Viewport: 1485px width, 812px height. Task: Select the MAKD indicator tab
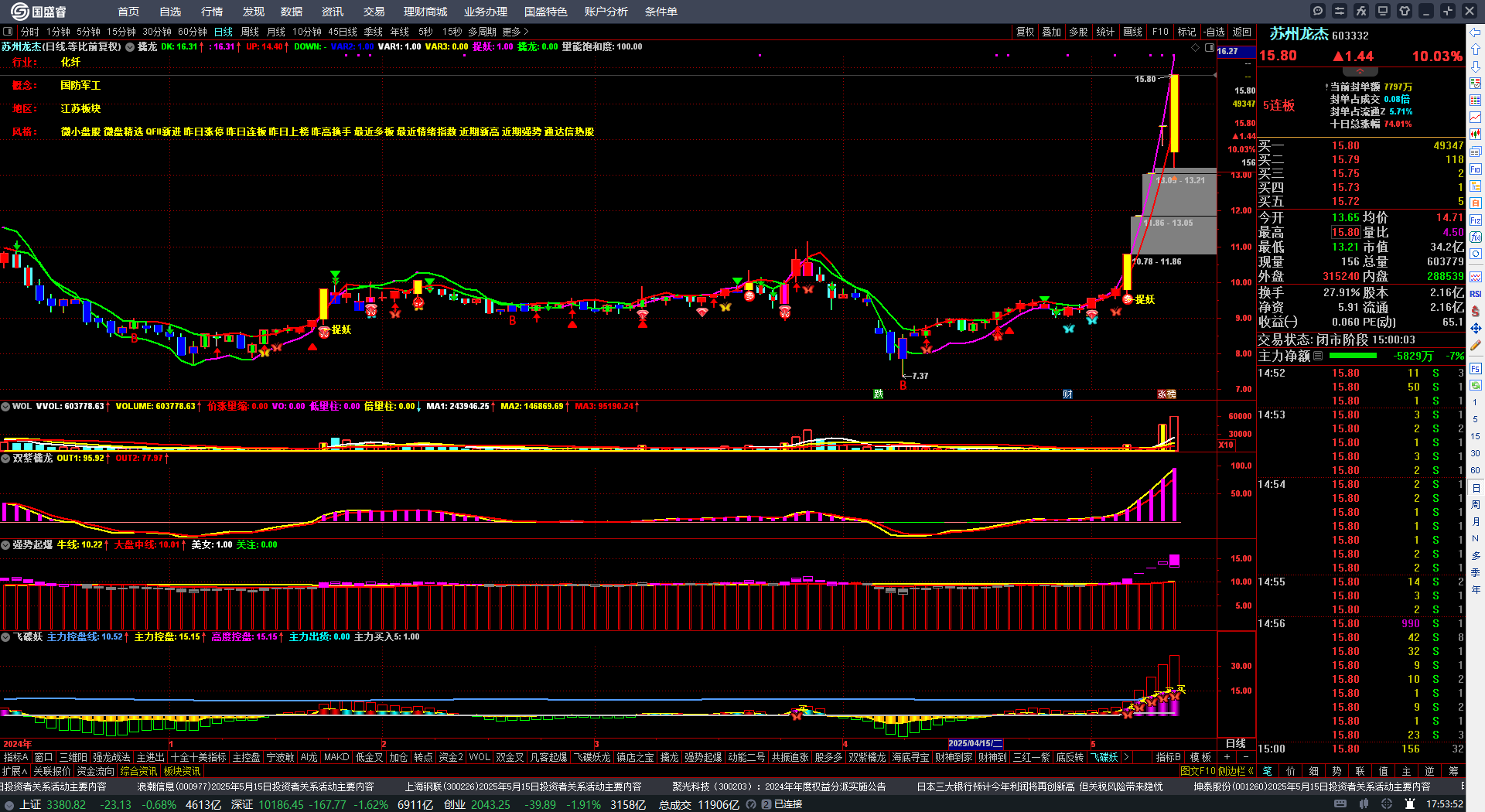point(336,757)
